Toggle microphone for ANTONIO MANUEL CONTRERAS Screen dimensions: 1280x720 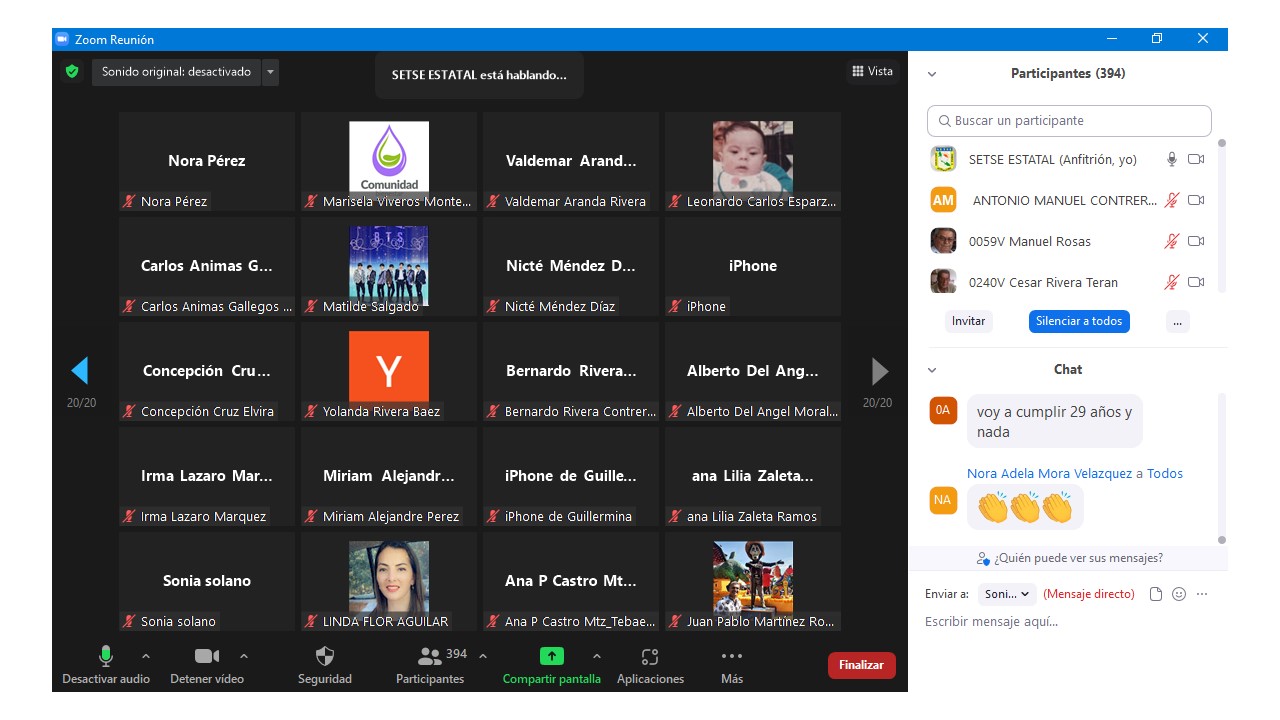click(1171, 200)
